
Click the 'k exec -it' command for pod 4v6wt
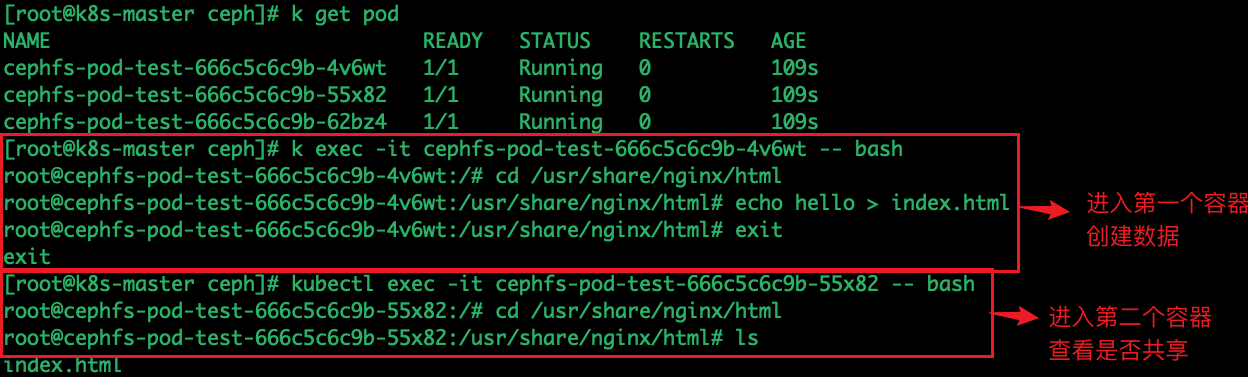coord(597,149)
